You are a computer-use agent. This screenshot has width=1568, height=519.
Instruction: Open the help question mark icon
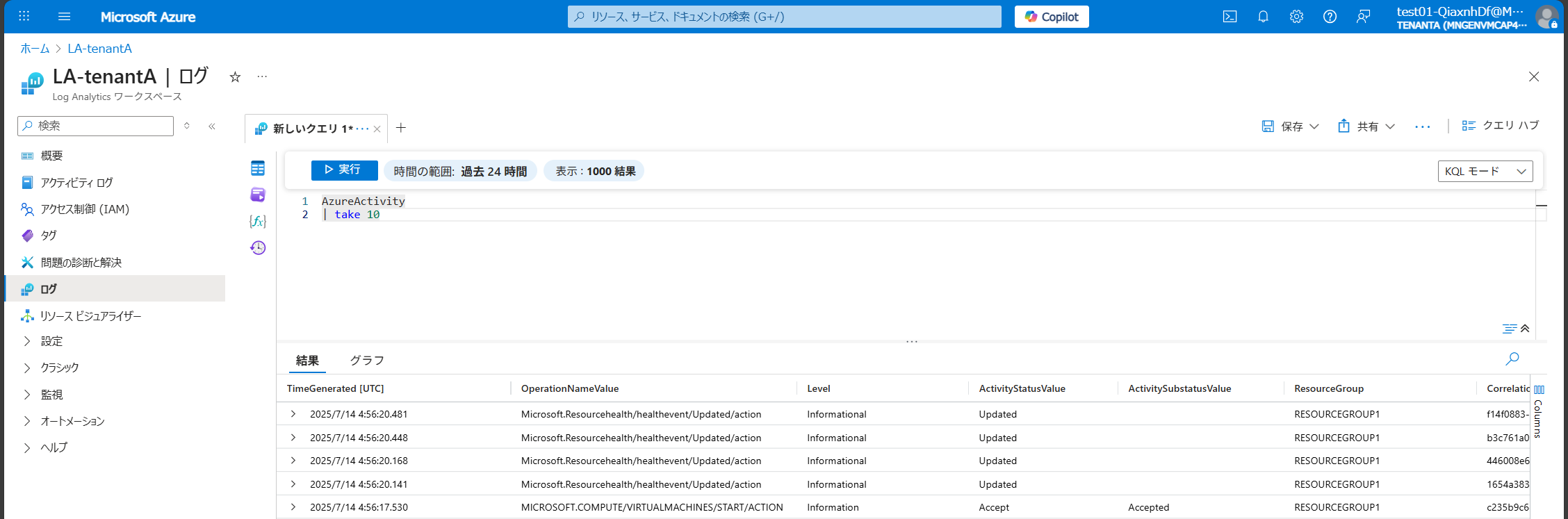[x=1330, y=17]
